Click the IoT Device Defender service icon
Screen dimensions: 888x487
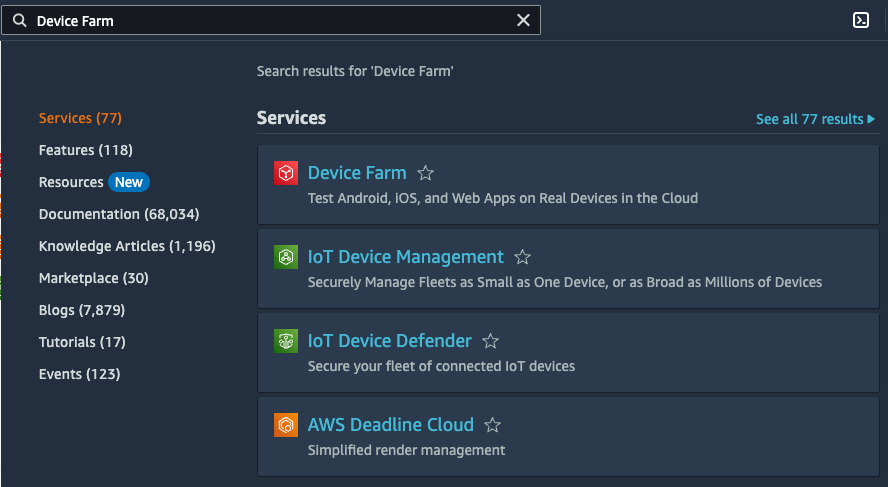click(286, 341)
